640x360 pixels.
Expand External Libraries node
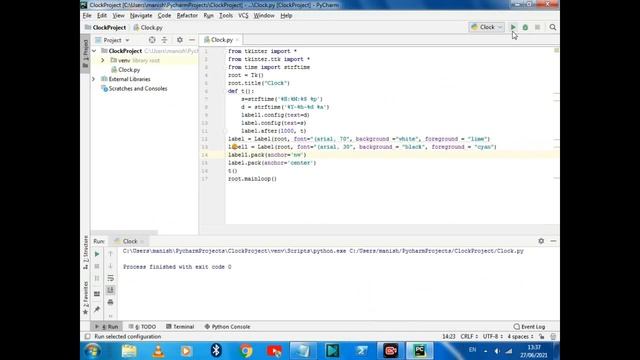pos(93,79)
